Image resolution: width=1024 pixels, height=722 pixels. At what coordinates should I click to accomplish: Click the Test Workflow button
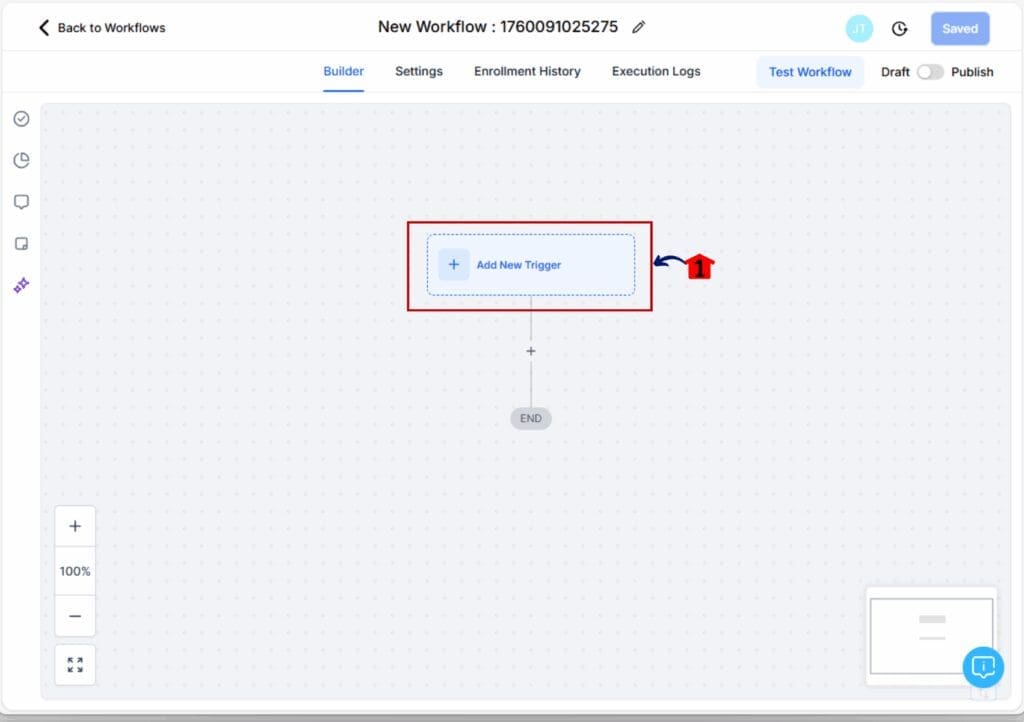810,72
